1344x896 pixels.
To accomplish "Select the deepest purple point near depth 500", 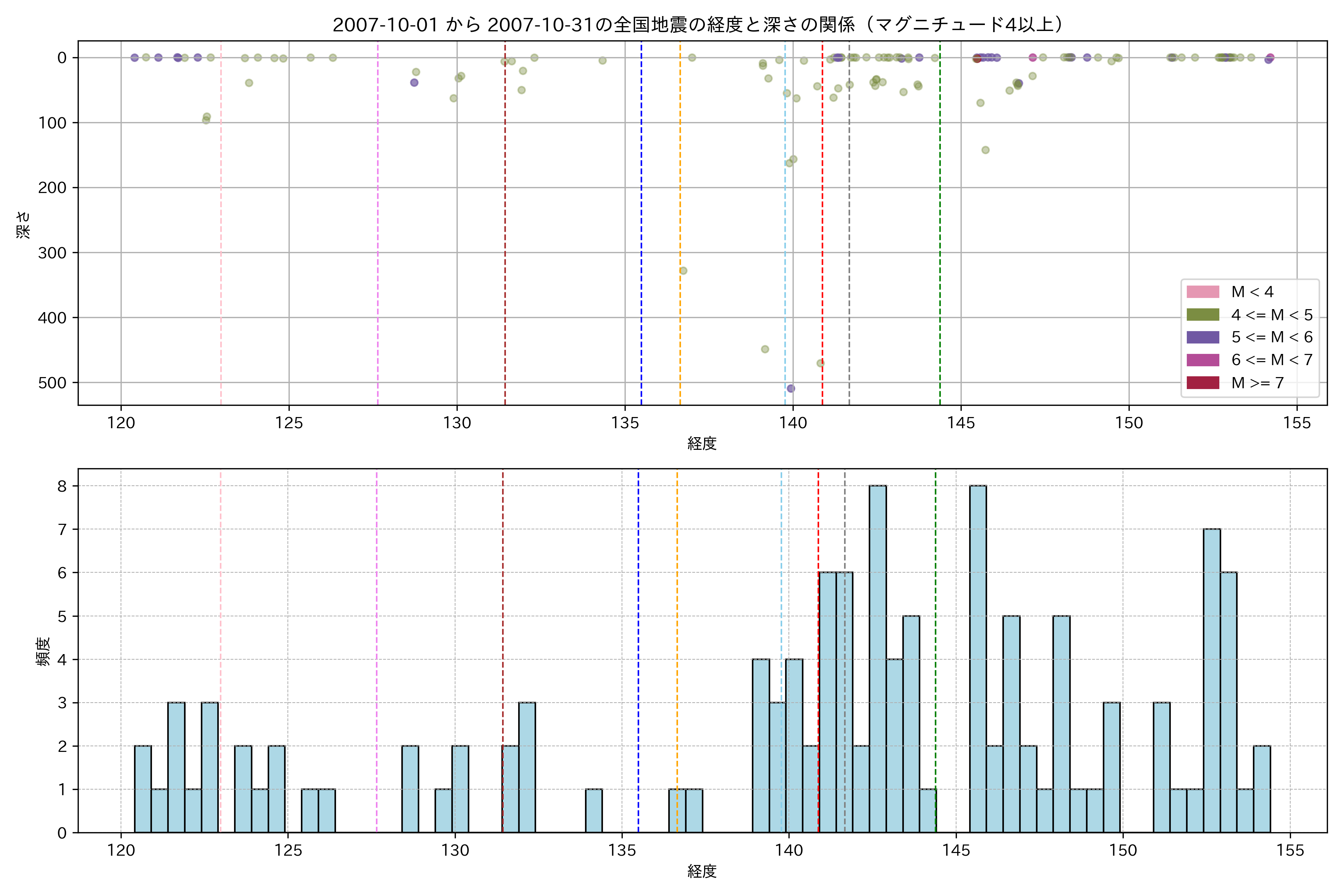I will tap(791, 389).
